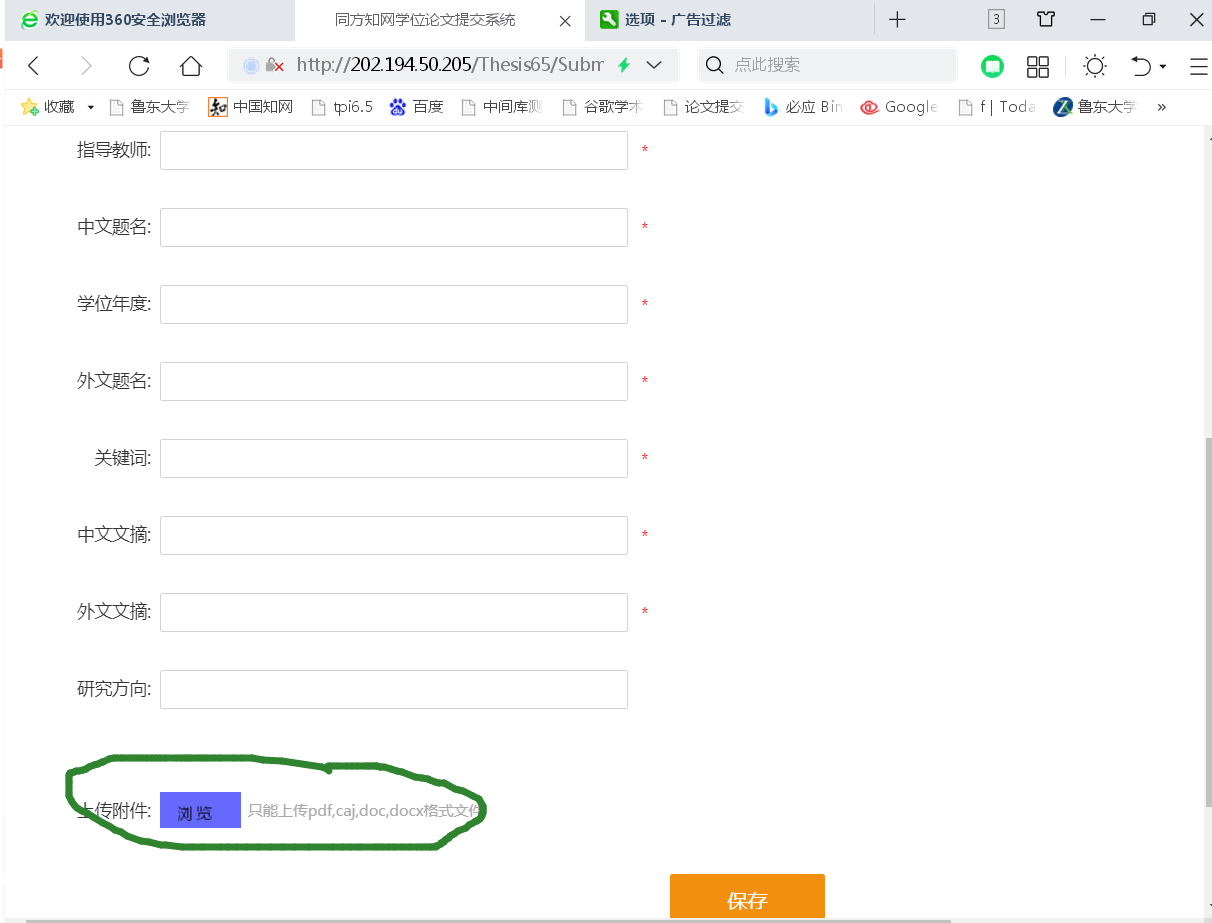Toggle the lightning speed mode icon

pyautogui.click(x=624, y=65)
